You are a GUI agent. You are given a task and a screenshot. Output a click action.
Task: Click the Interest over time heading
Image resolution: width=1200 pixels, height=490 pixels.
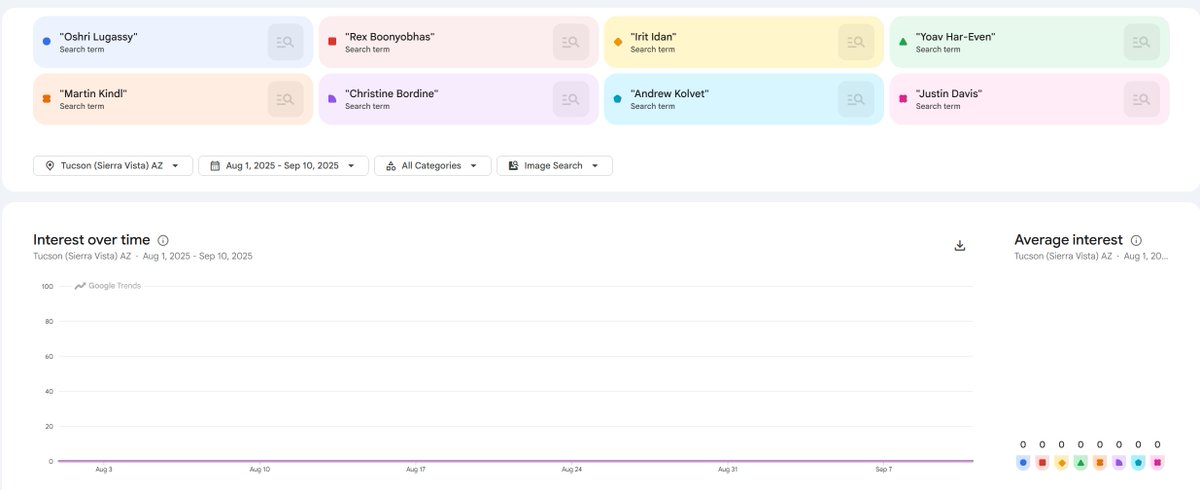(x=91, y=240)
